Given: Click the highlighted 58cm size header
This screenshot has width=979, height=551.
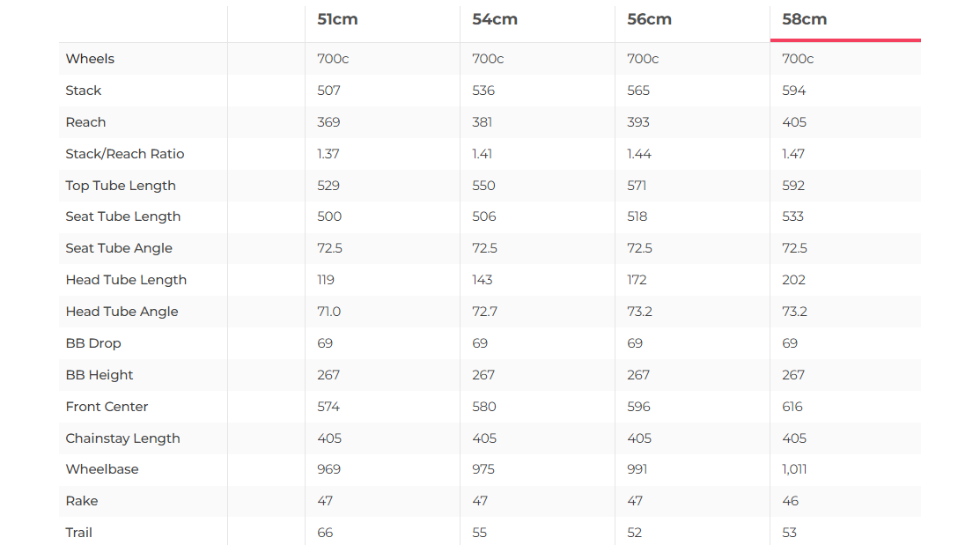Looking at the screenshot, I should [804, 20].
